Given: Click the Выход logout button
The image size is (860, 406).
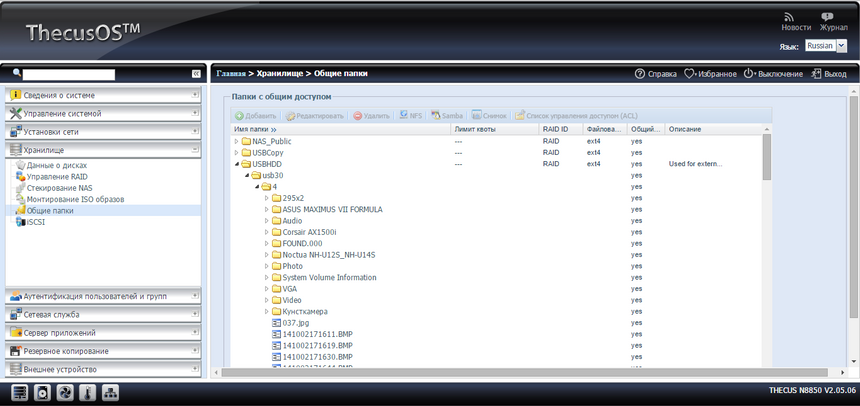Looking at the screenshot, I should (x=828, y=74).
